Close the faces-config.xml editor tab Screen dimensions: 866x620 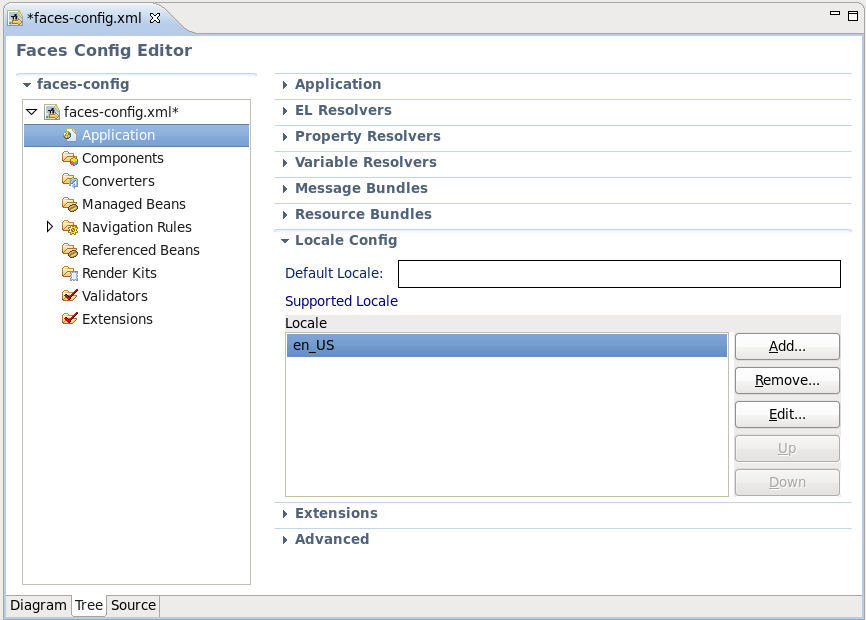[x=155, y=18]
